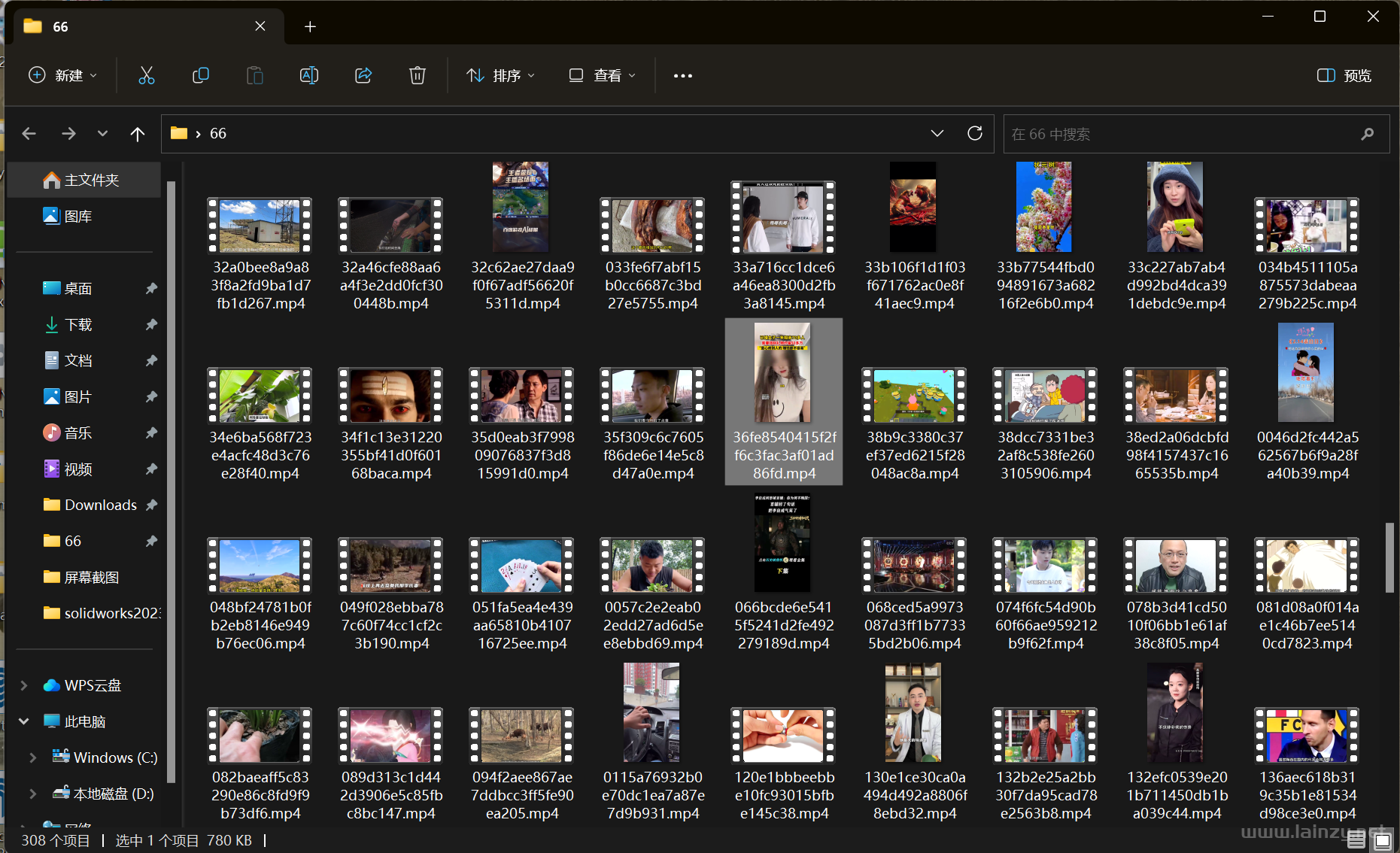
Task: Open the Sort dropdown menu
Action: [500, 75]
